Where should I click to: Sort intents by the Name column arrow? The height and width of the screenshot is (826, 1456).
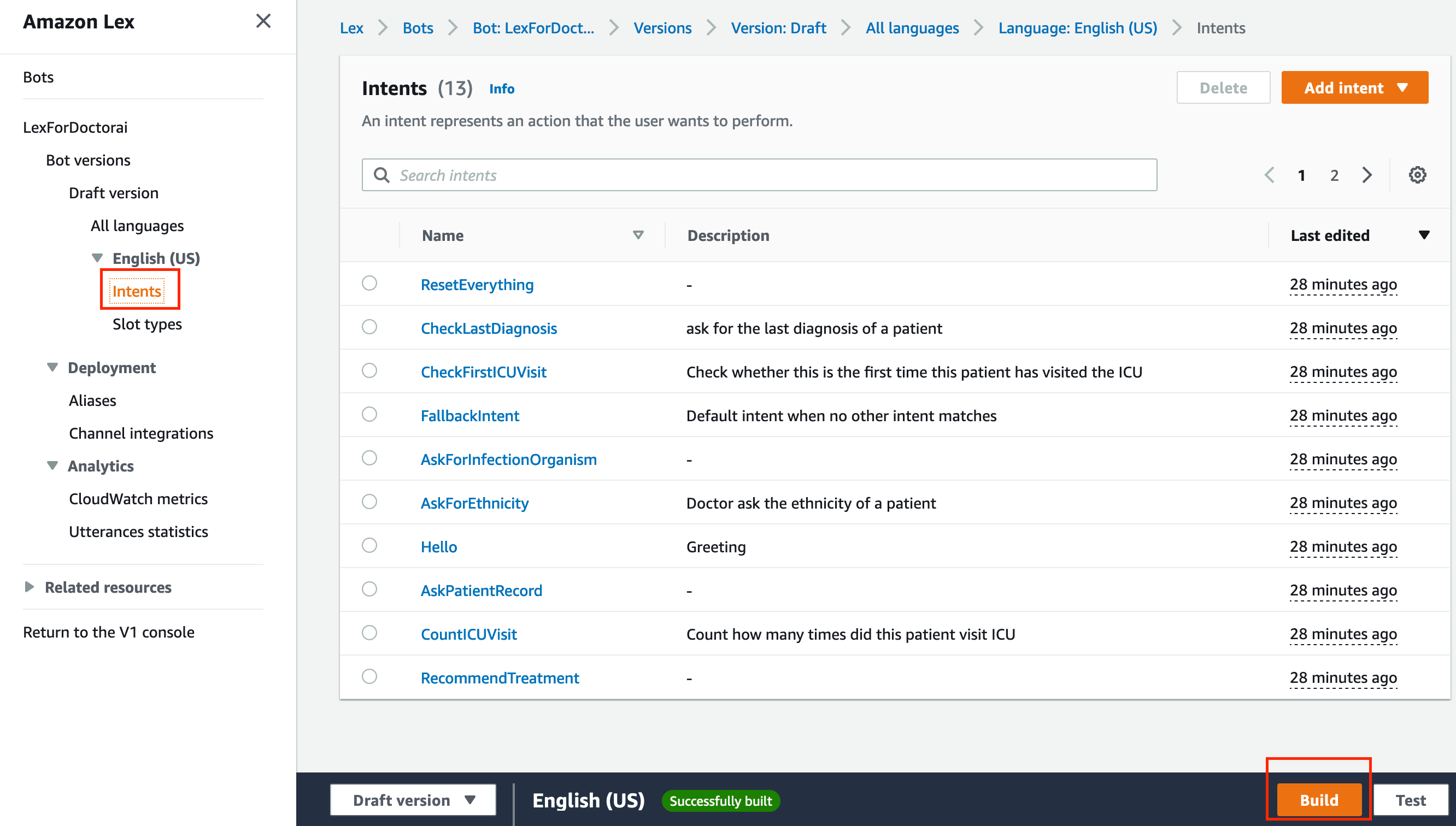[638, 235]
